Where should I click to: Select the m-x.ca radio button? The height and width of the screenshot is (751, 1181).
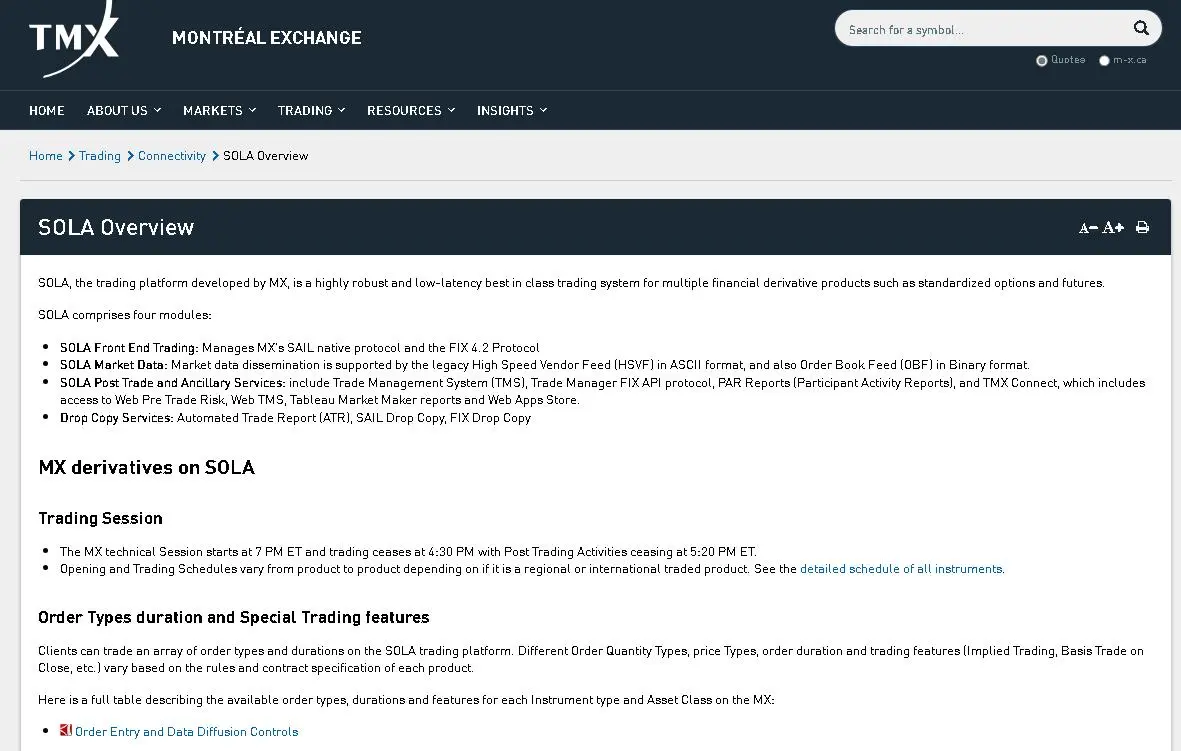click(1104, 60)
